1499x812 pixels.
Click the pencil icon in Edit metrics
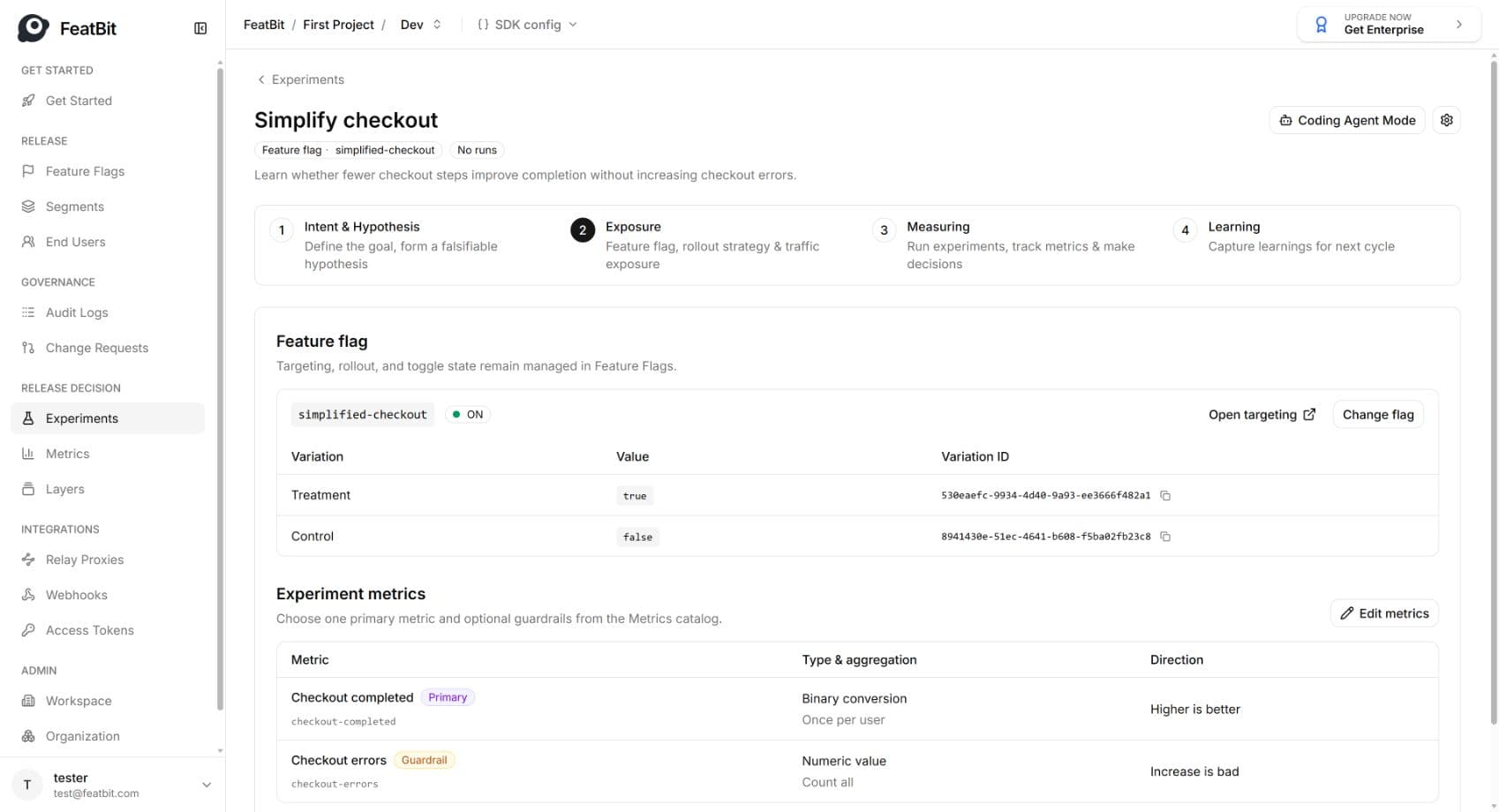[x=1347, y=613]
